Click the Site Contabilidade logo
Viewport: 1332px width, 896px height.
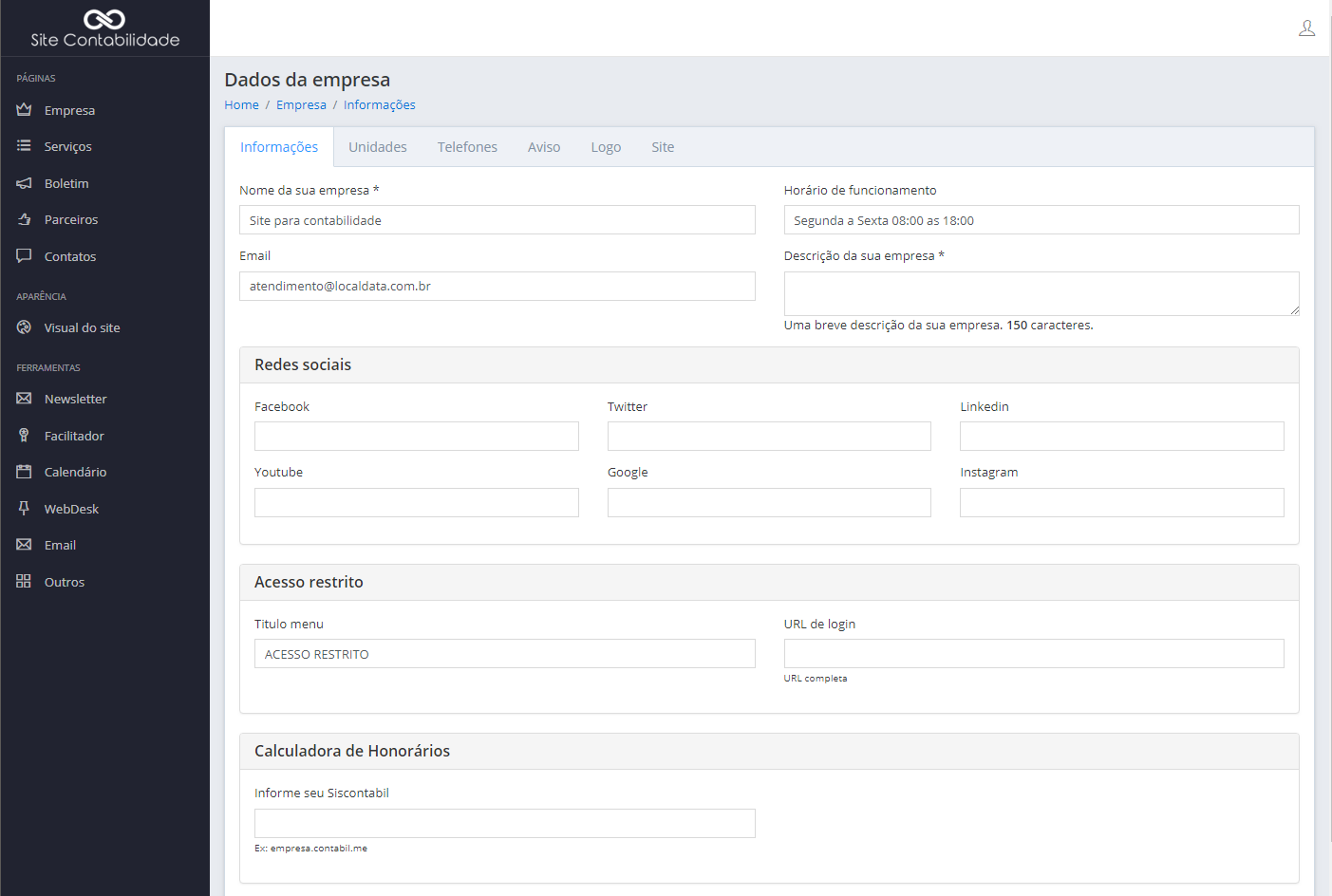tap(104, 28)
